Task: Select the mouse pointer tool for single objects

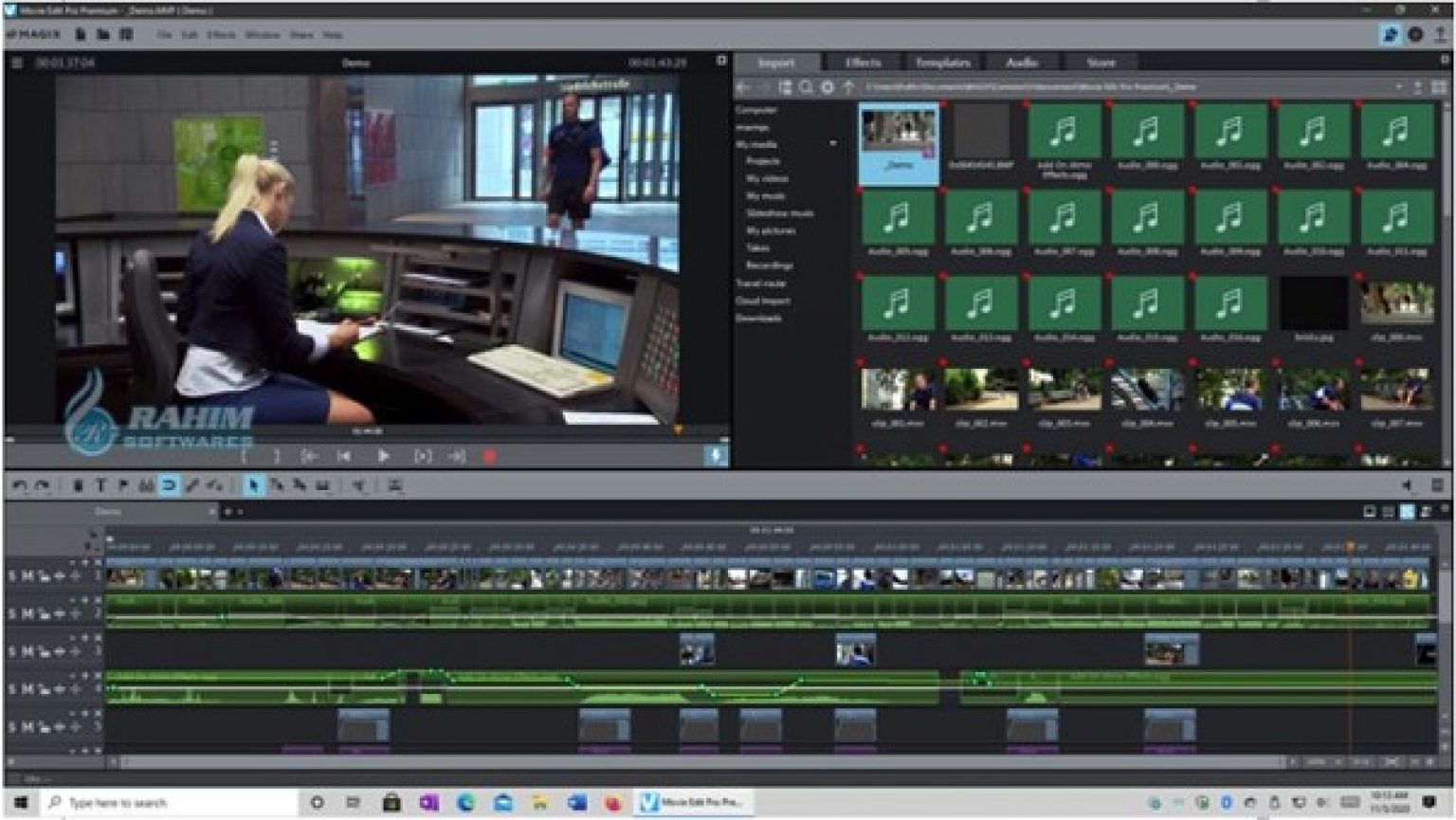Action: (x=253, y=485)
